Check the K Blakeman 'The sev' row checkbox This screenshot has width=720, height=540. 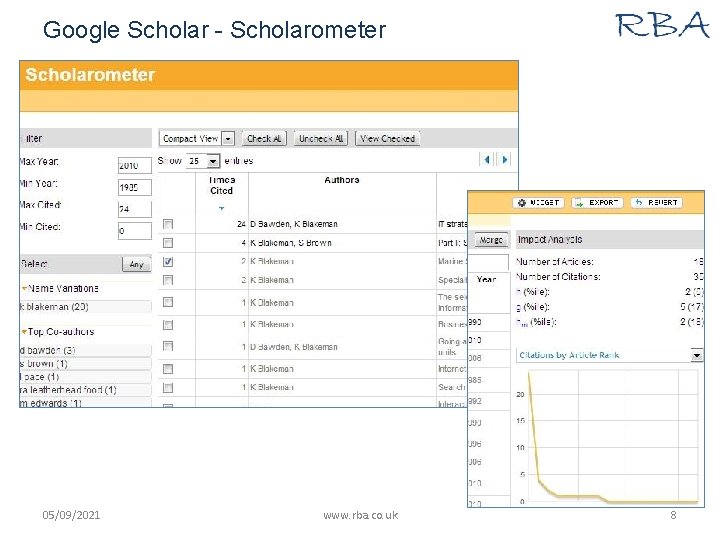pos(168,302)
